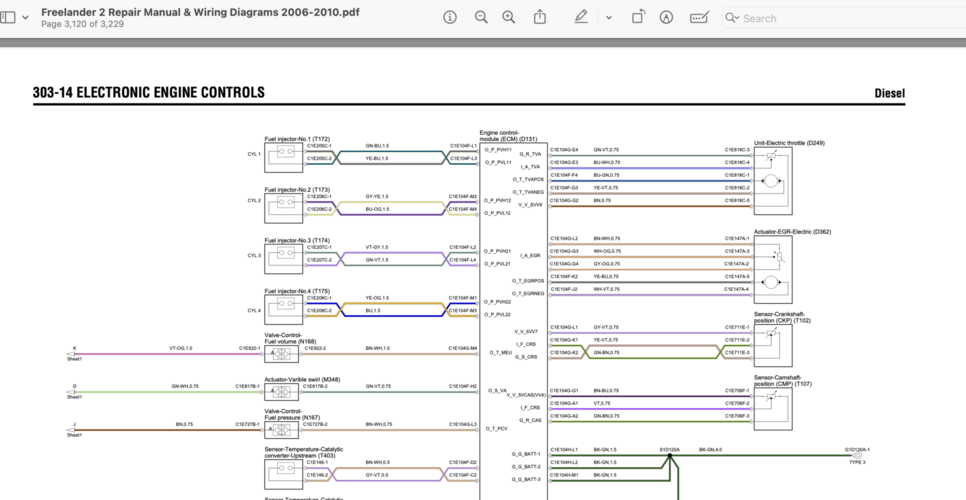Click the CYL 1 injector symbol box
This screenshot has height=500, width=966.
[284, 158]
